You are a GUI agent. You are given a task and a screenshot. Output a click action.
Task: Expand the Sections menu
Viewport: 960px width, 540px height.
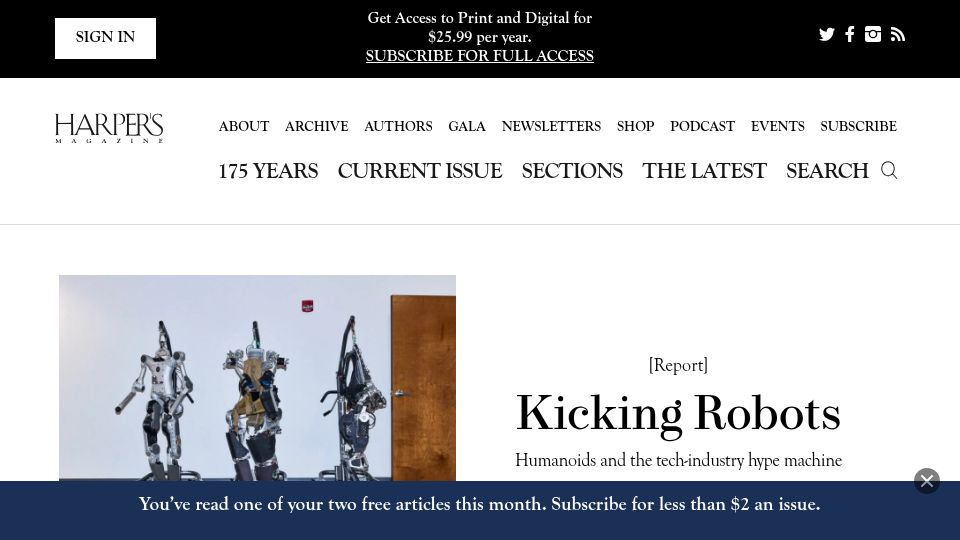pos(572,171)
